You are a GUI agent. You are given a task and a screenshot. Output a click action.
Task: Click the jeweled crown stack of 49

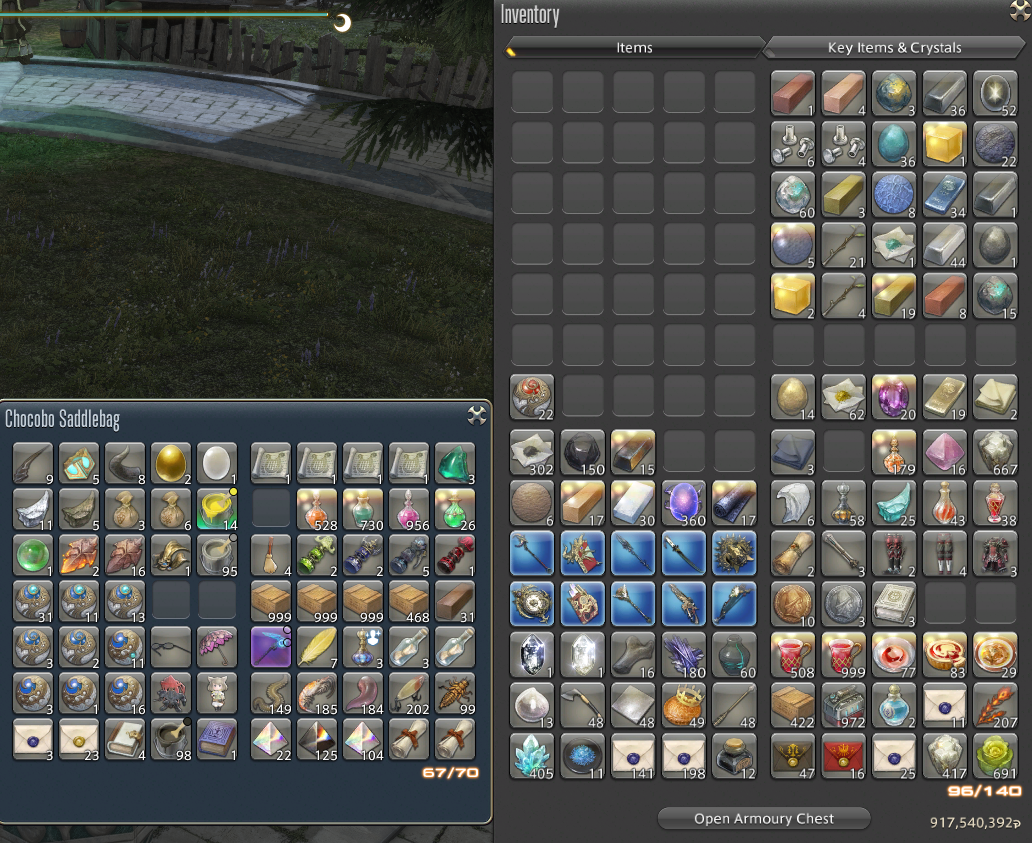point(684,706)
